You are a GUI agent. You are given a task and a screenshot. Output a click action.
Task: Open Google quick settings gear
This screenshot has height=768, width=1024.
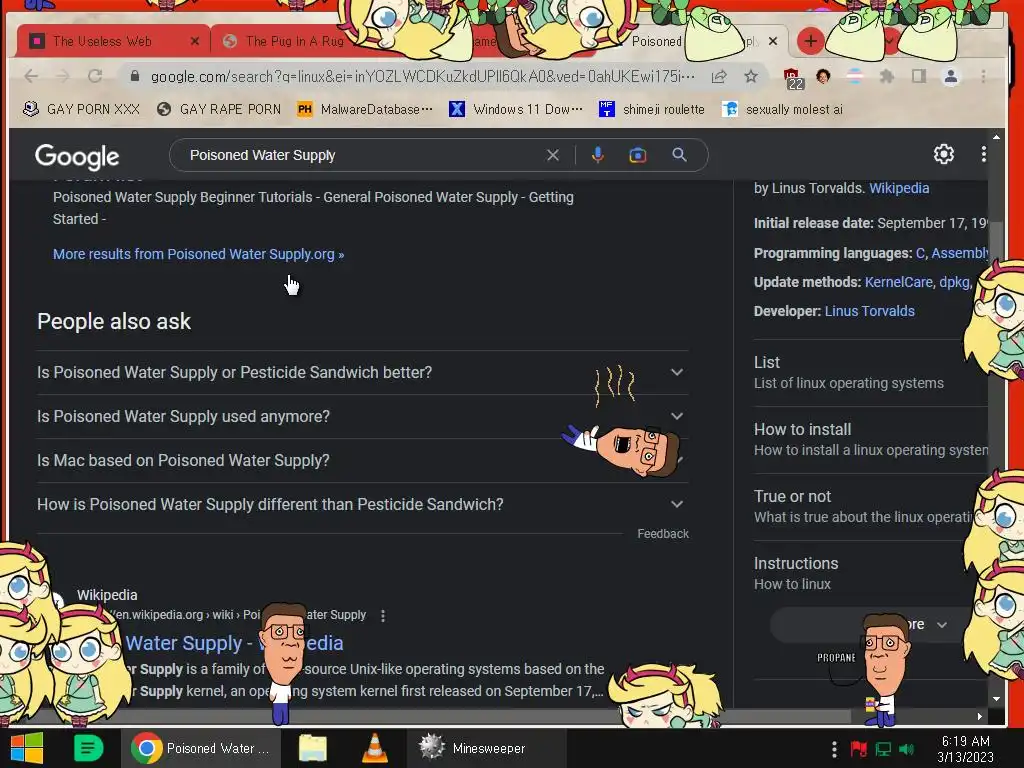[x=944, y=154]
